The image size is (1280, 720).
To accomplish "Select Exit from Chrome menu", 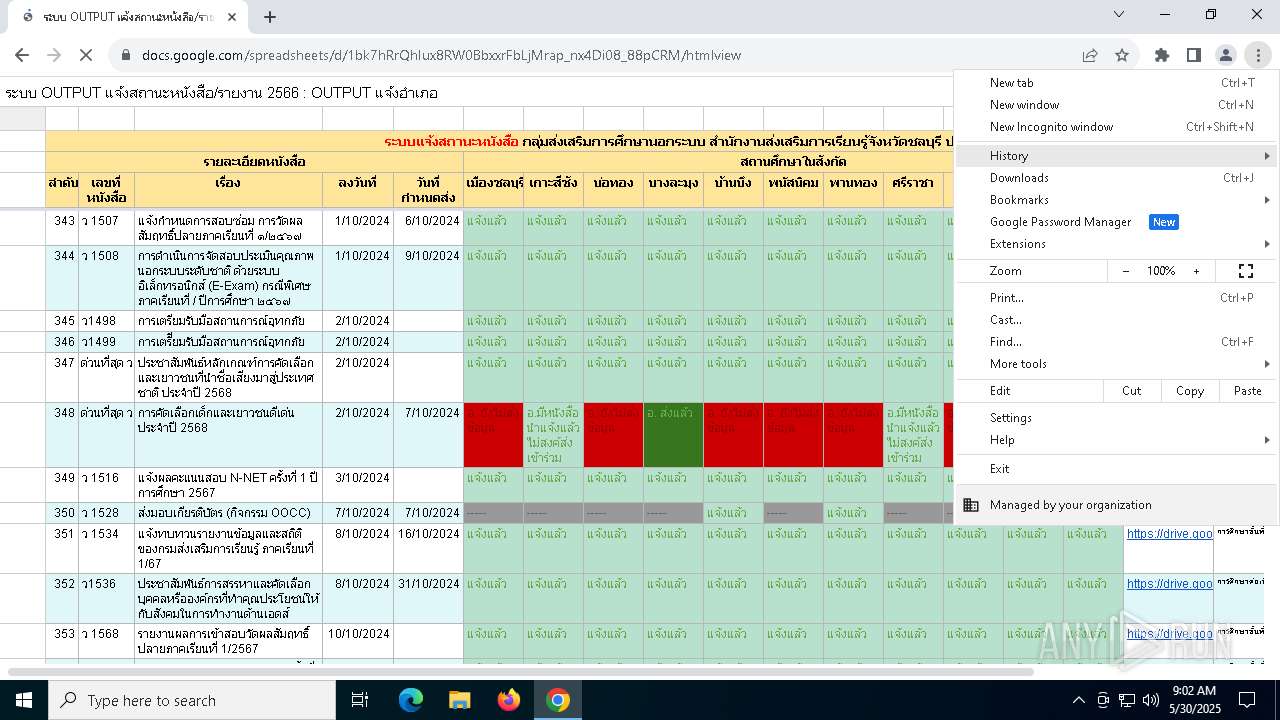I will pos(1115,469).
